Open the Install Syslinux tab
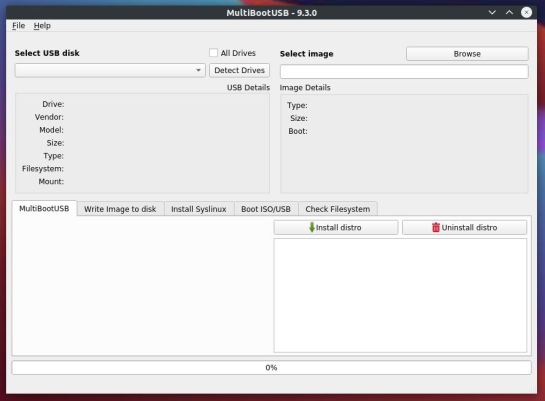 199,209
